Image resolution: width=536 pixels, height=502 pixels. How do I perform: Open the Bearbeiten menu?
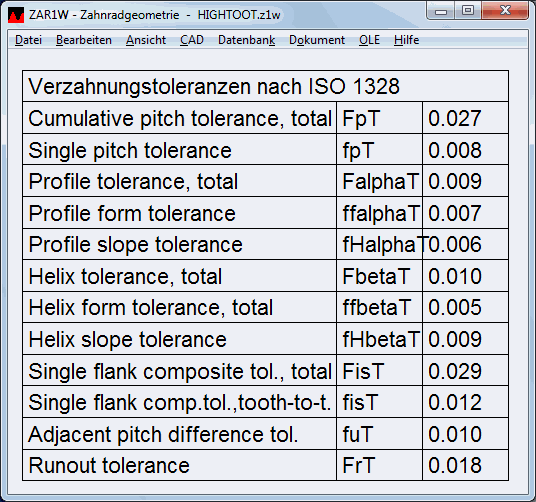click(84, 40)
